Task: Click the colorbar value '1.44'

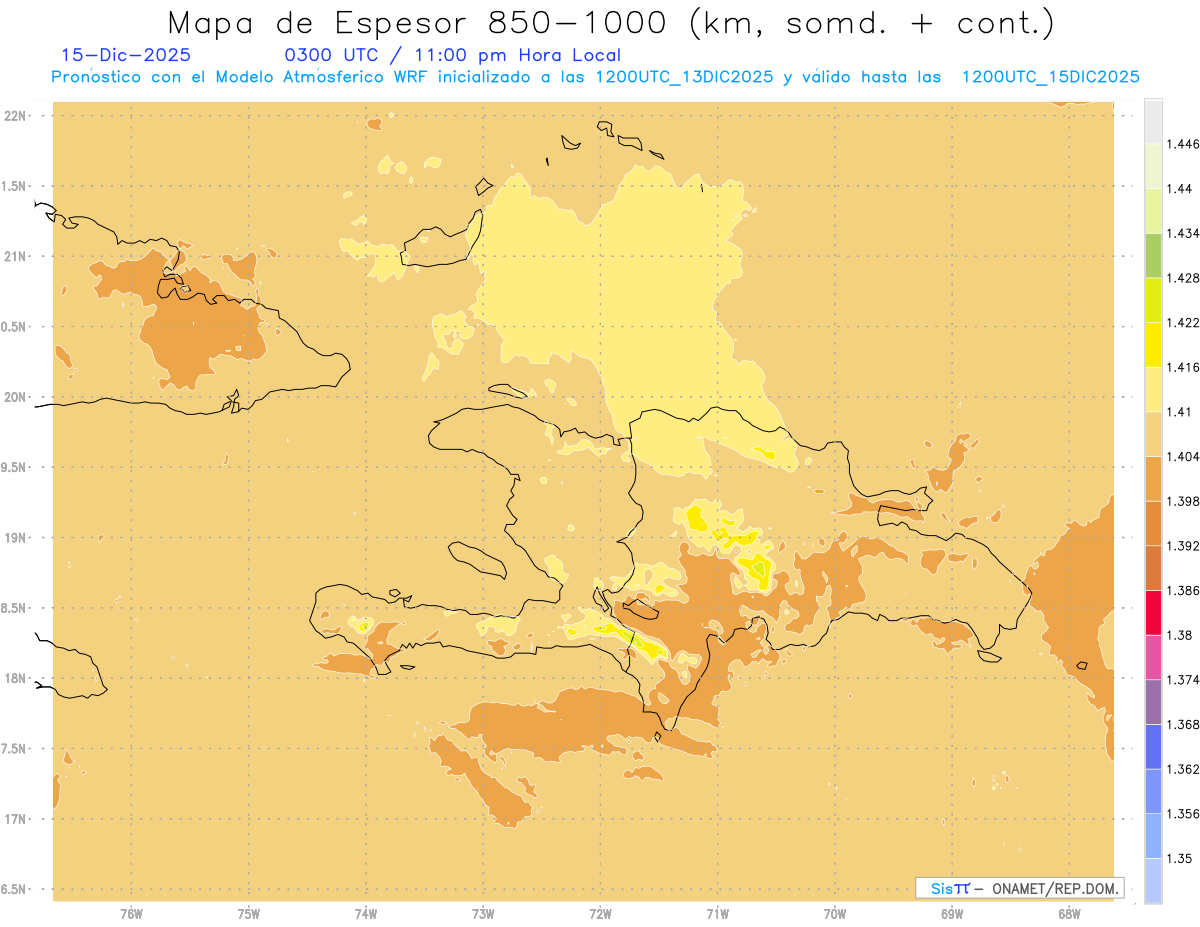Action: (x=1180, y=189)
